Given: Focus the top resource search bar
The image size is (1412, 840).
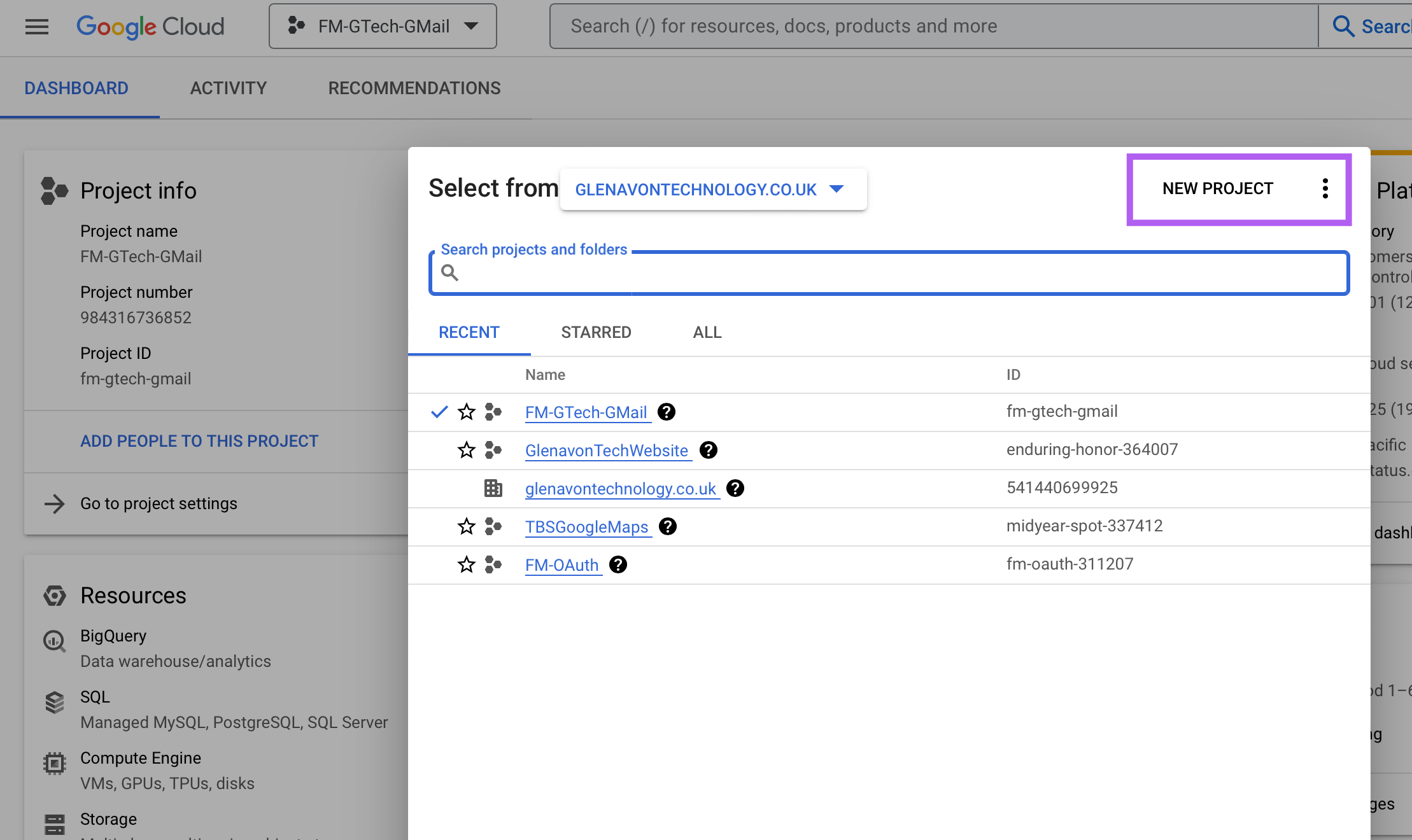Looking at the screenshot, I should coord(934,26).
